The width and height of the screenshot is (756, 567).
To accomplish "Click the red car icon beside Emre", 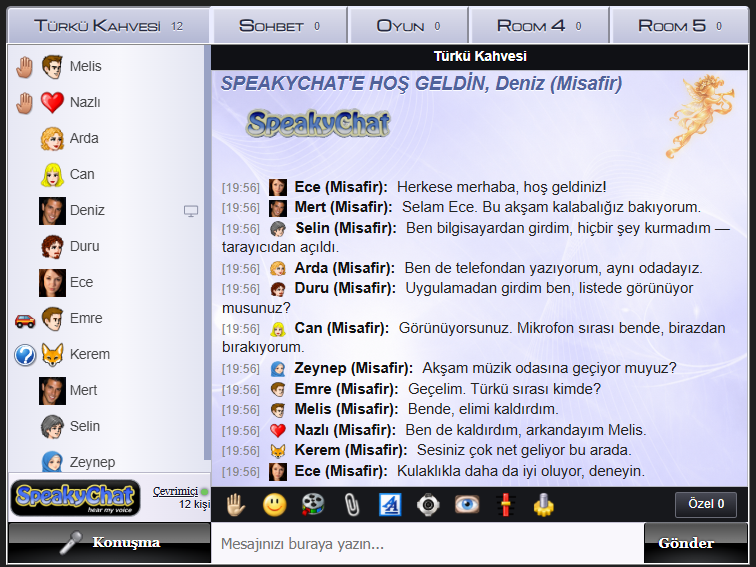I will (x=25, y=320).
